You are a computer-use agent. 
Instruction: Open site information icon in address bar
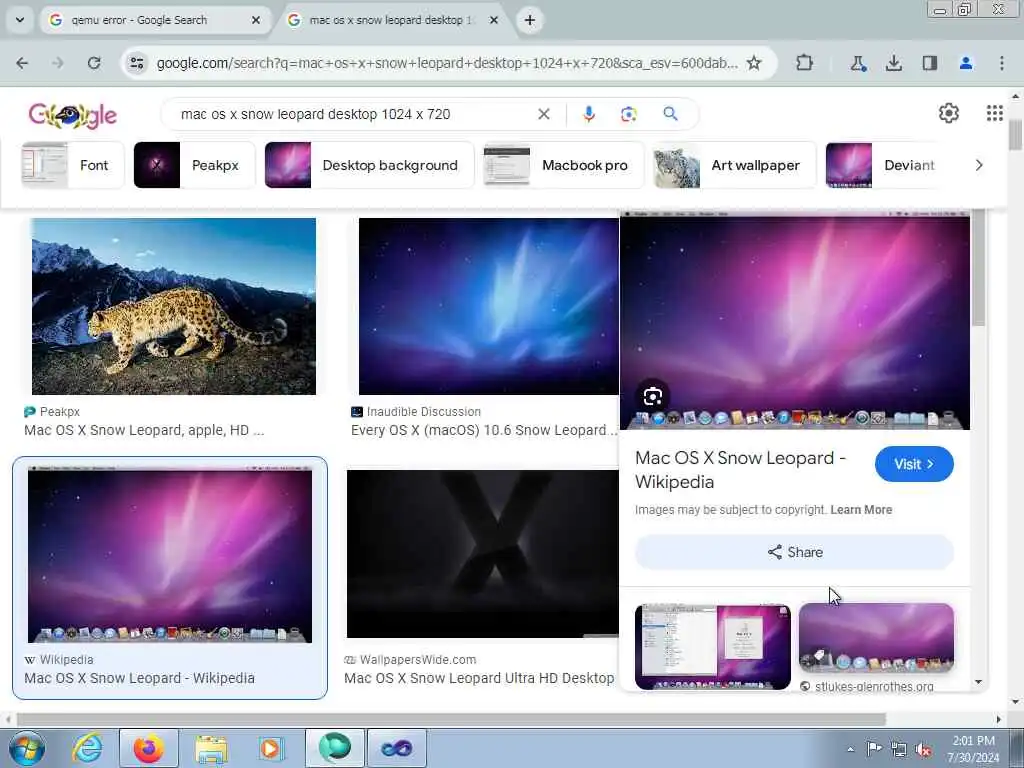136,63
